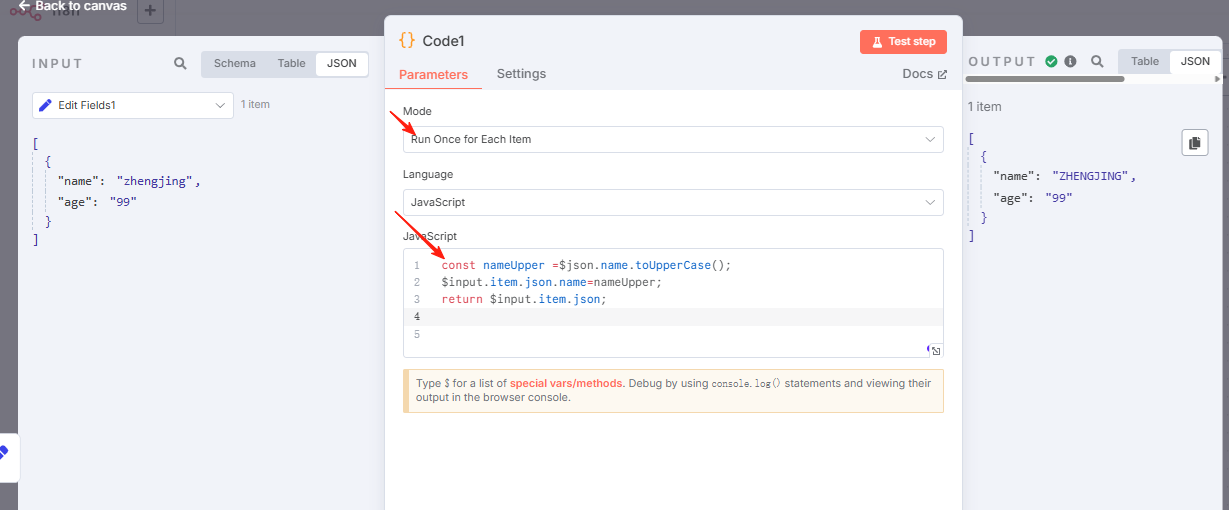
Task: Click the console.log() text in the hint
Action: coord(746,383)
